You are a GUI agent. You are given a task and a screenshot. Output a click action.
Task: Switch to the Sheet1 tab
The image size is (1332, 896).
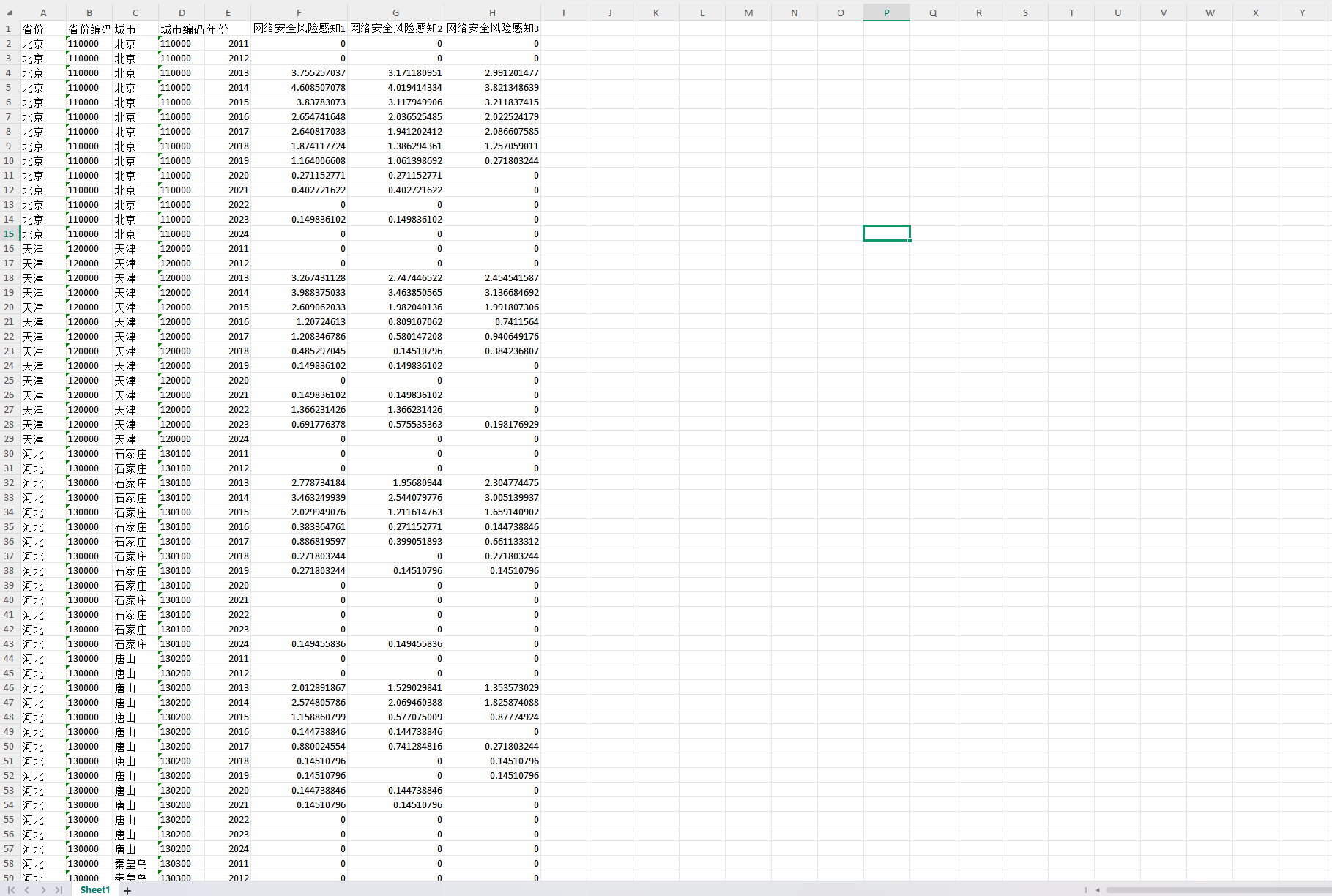[95, 890]
